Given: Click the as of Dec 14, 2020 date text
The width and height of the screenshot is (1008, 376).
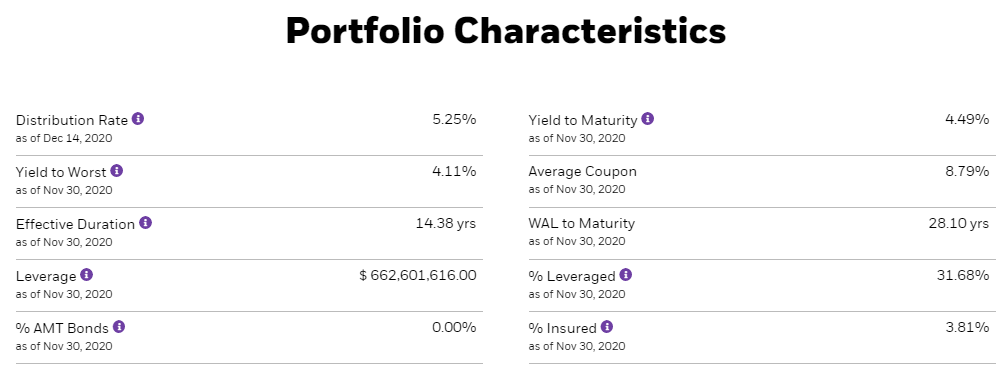Looking at the screenshot, I should tap(64, 138).
